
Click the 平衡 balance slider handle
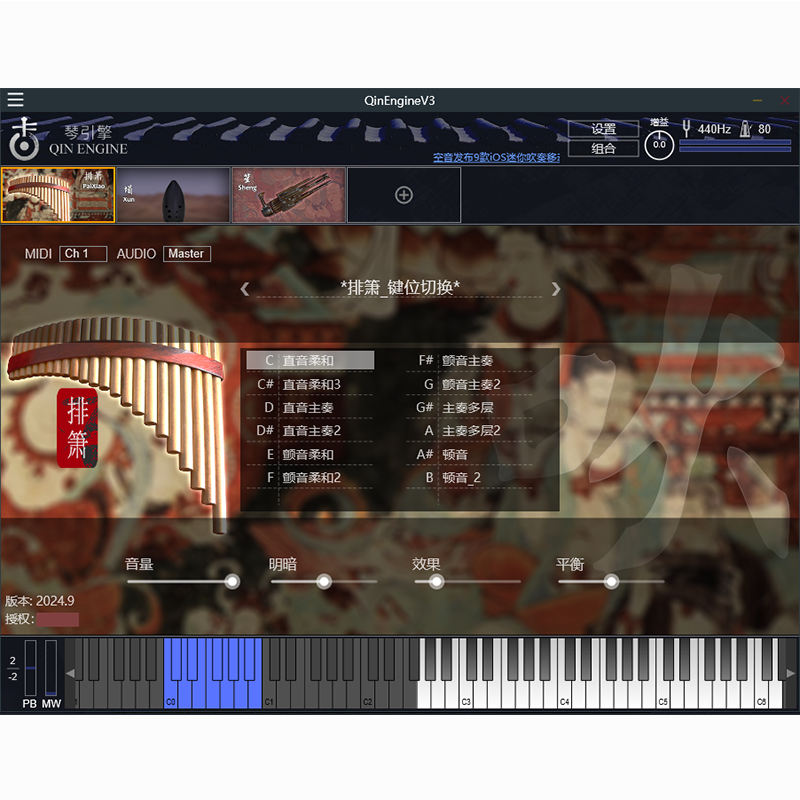[x=611, y=582]
